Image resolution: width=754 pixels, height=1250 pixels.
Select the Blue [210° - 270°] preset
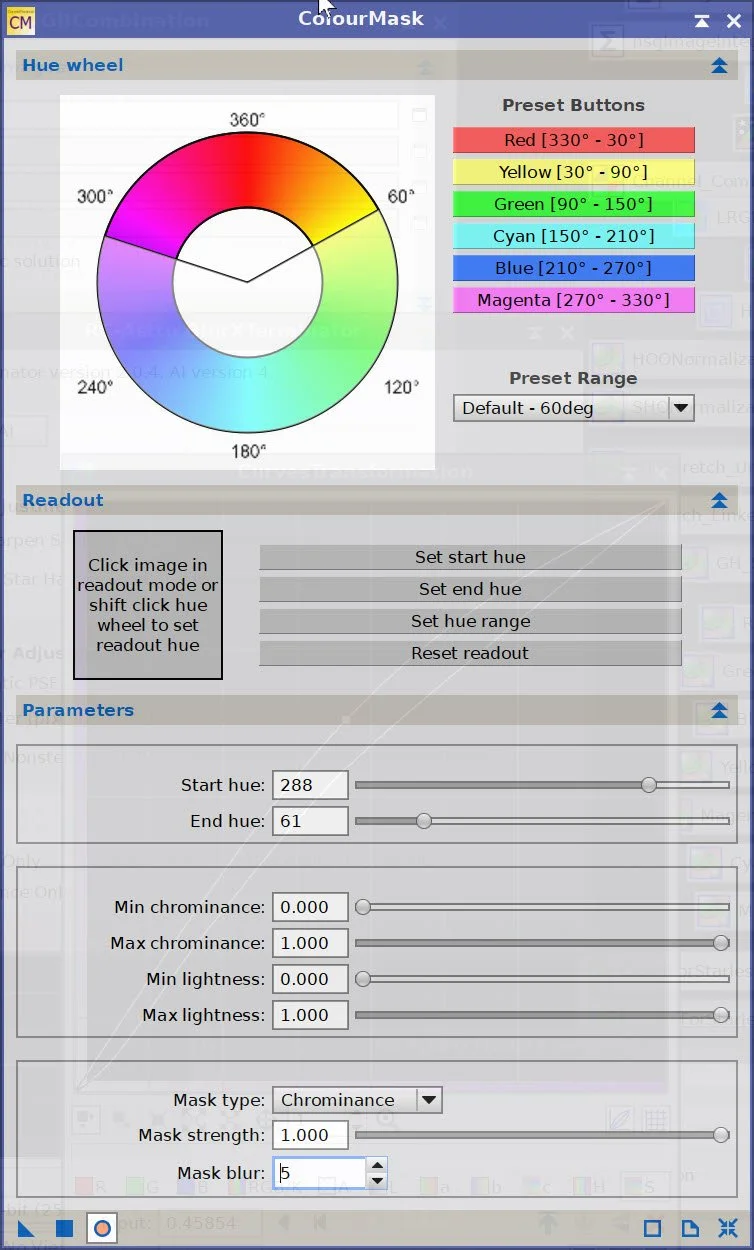[573, 268]
